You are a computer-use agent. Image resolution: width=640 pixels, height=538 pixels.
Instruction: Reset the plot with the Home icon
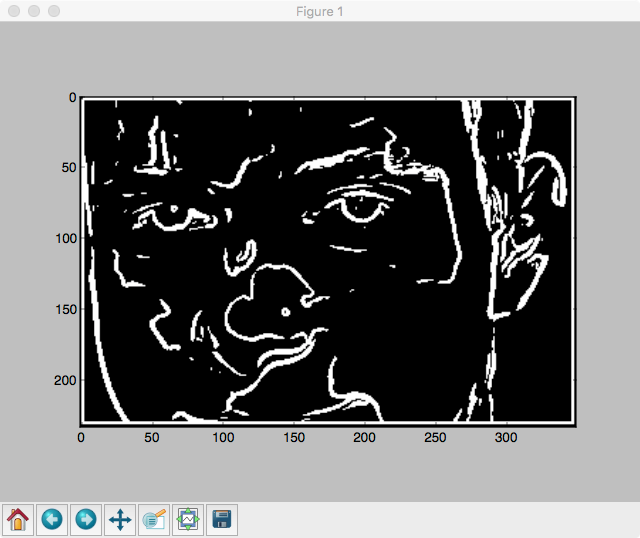pyautogui.click(x=18, y=520)
